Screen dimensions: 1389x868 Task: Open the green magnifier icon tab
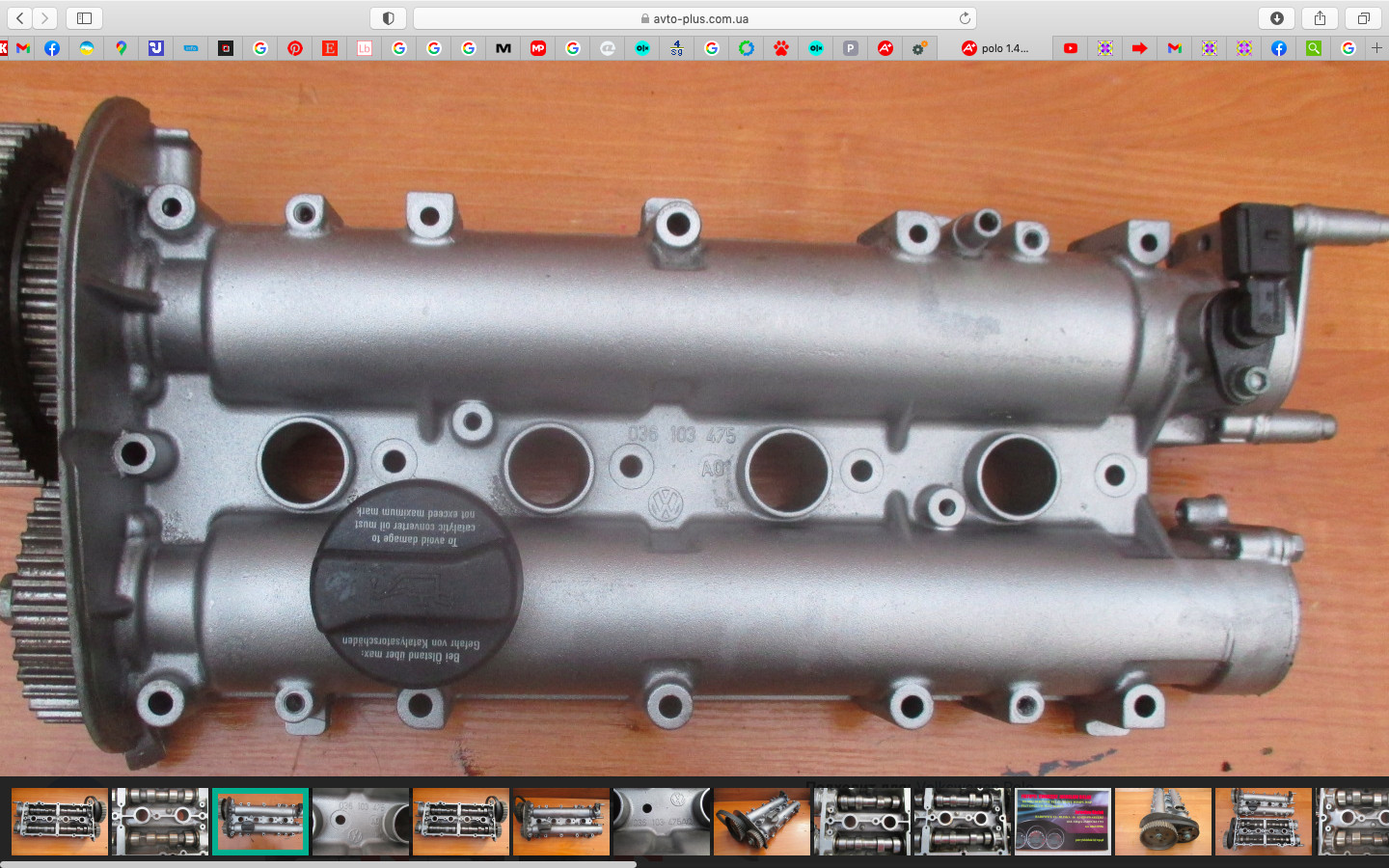1314,48
